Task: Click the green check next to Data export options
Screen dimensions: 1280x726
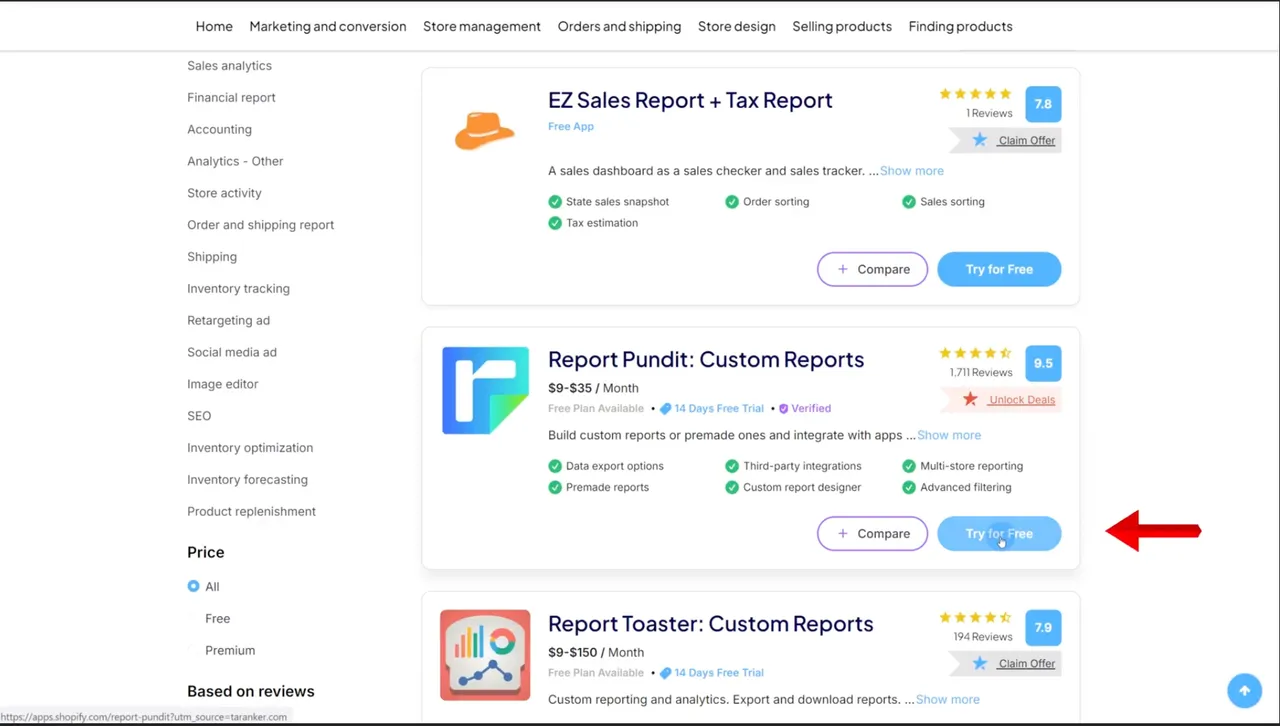Action: (x=555, y=466)
